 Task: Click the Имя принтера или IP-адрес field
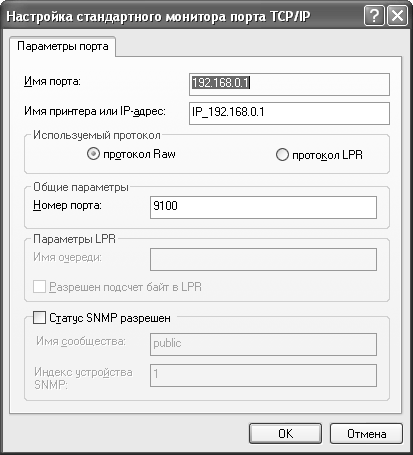click(289, 113)
